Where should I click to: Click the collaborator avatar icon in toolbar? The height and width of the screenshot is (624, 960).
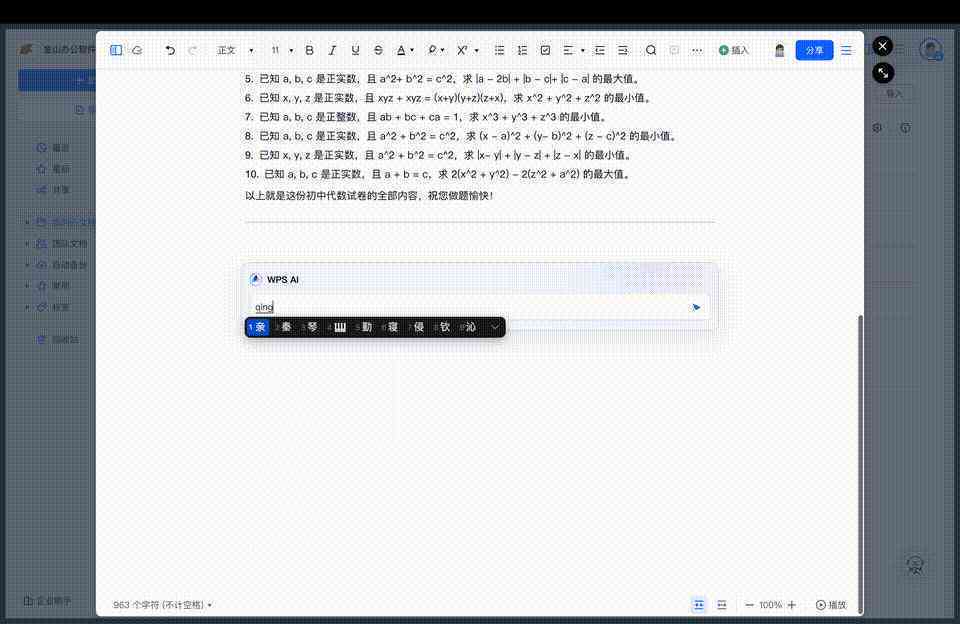tap(779, 50)
